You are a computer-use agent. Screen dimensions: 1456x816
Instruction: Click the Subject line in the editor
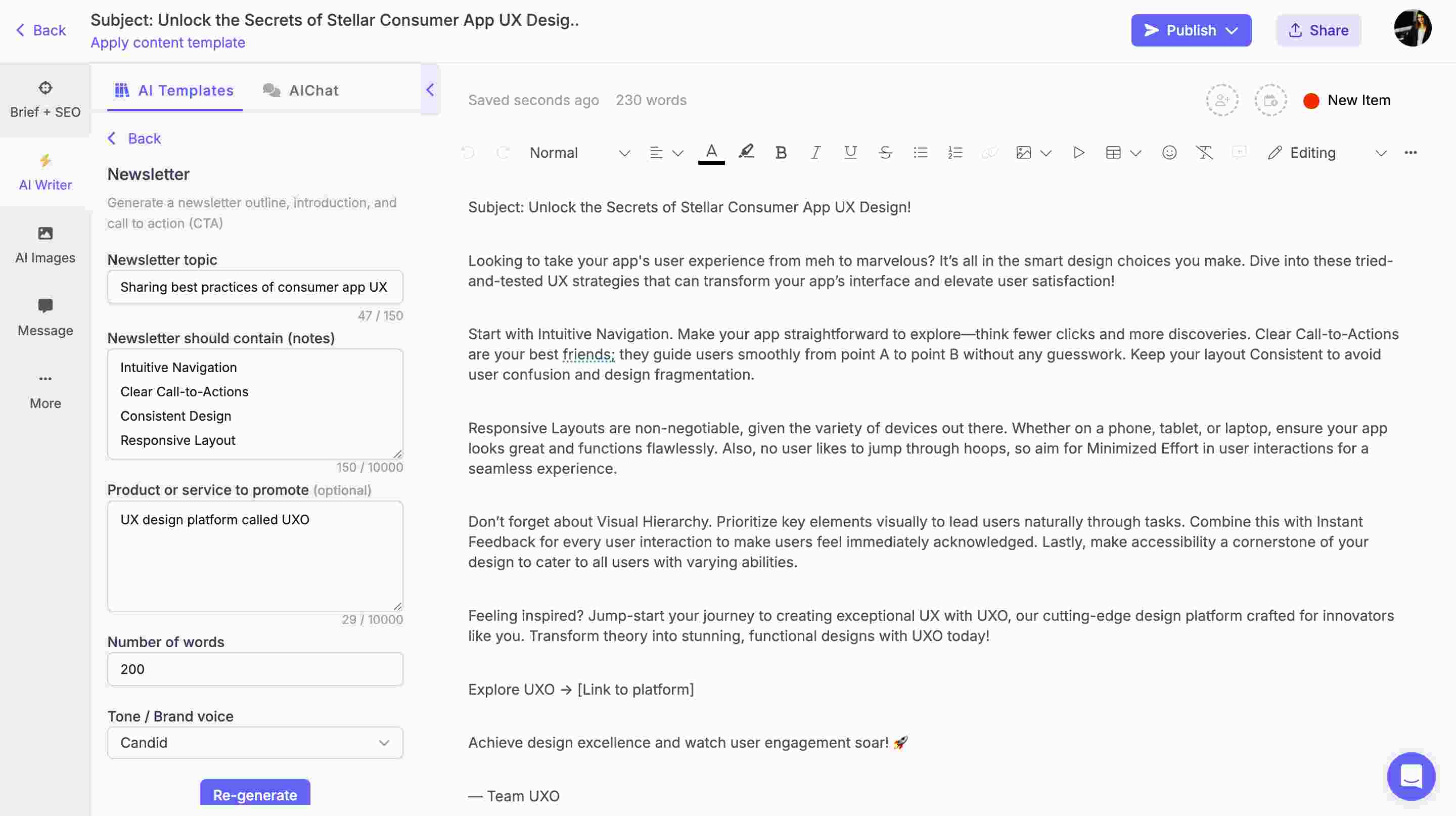coord(690,207)
